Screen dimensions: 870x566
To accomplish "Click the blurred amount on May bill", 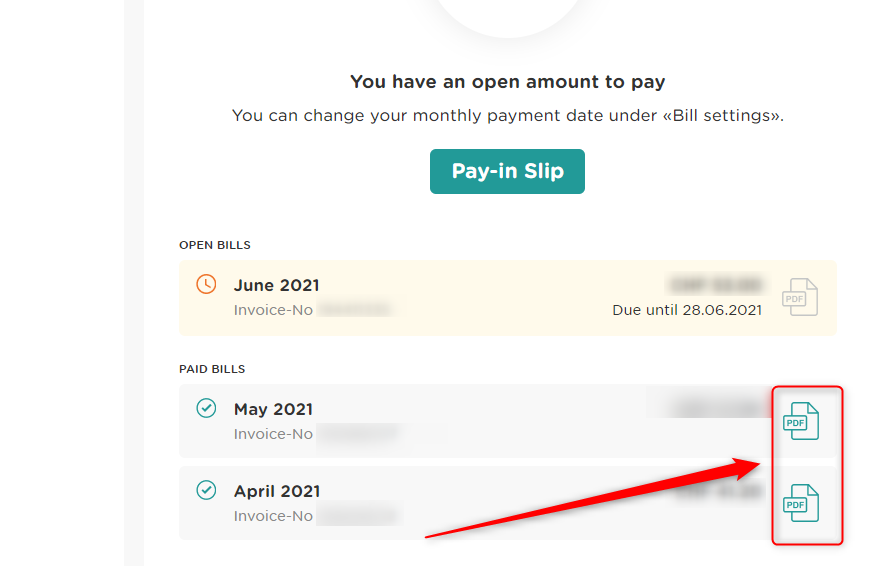I will (718, 408).
